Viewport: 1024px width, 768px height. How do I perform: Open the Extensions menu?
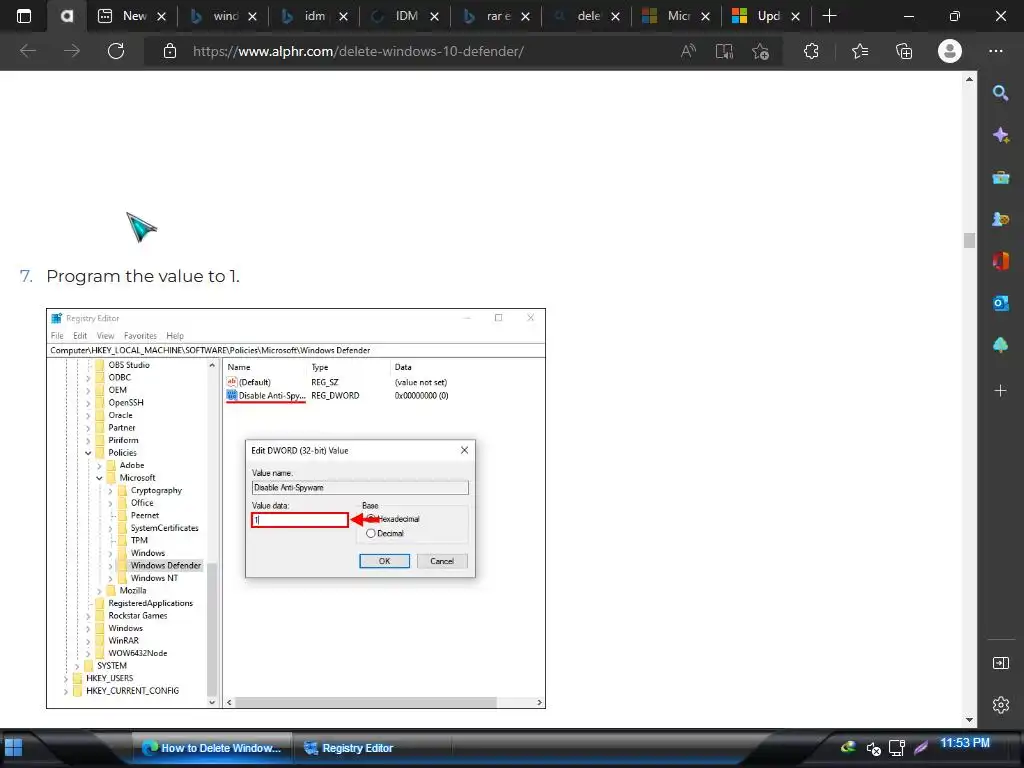[x=811, y=51]
